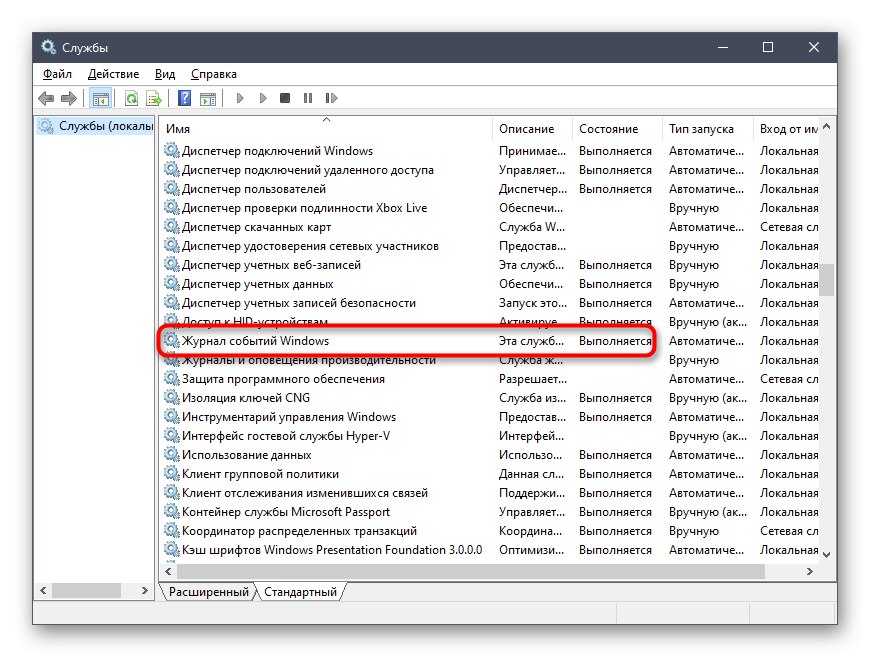Open the Действие menu
The width and height of the screenshot is (870, 657).
114,73
